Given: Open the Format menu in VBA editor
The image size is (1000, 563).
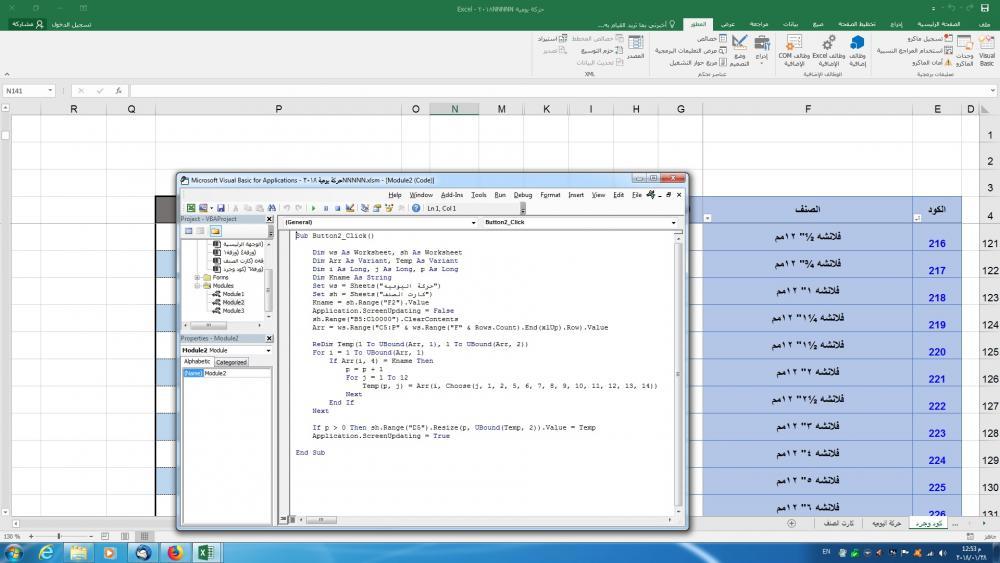Looking at the screenshot, I should point(550,195).
